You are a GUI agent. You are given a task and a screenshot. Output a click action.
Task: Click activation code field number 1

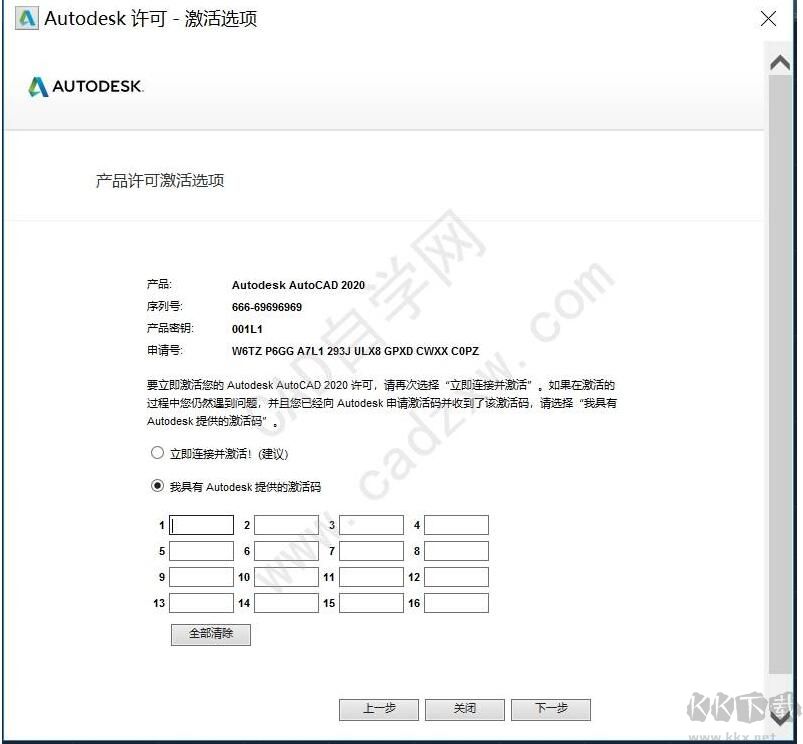(200, 524)
